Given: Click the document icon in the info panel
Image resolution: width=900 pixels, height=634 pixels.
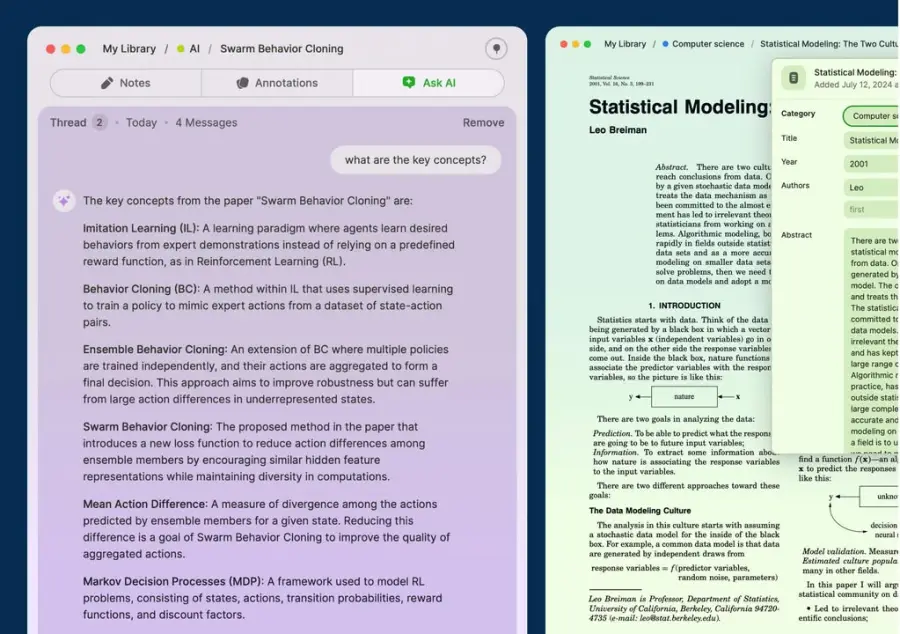Looking at the screenshot, I should (793, 78).
